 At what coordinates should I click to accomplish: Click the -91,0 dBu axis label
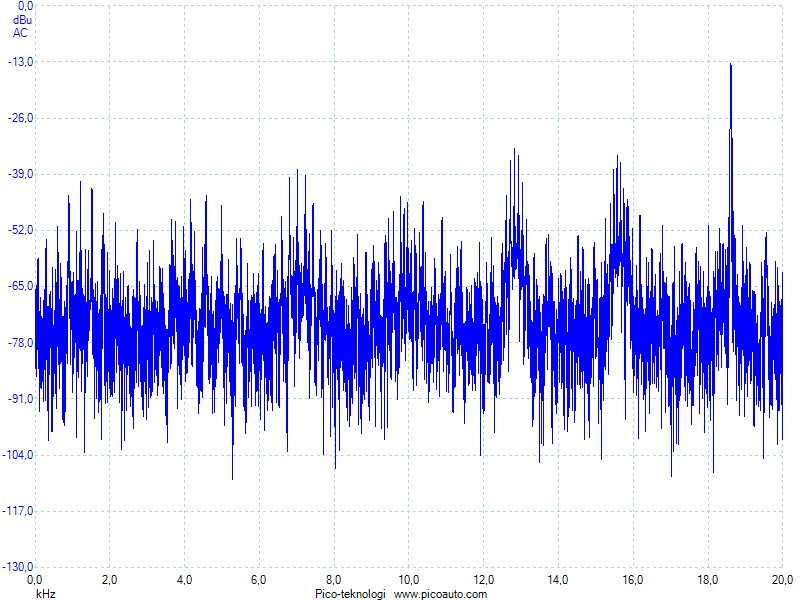21,398
